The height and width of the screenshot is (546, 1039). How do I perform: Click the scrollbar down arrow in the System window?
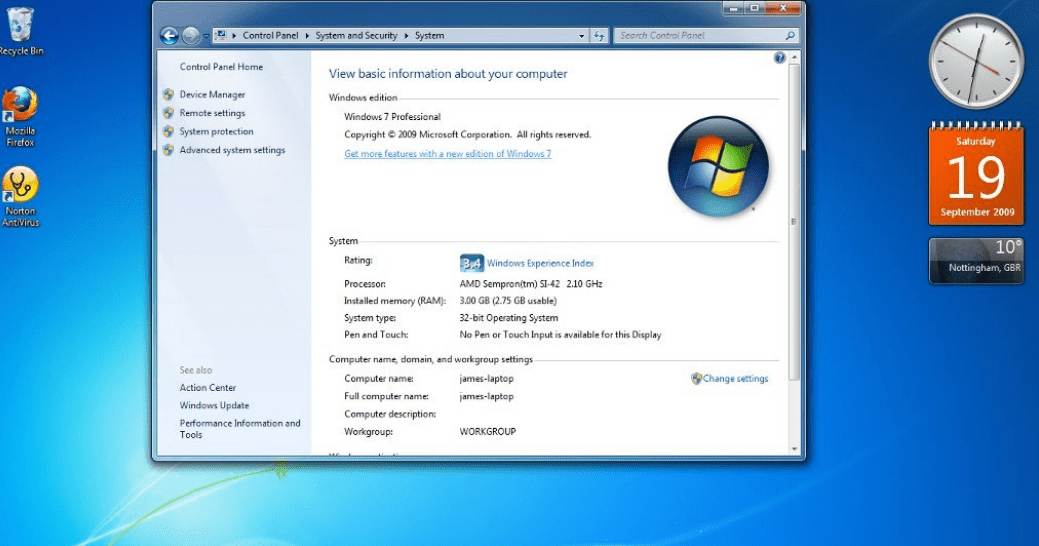[794, 449]
